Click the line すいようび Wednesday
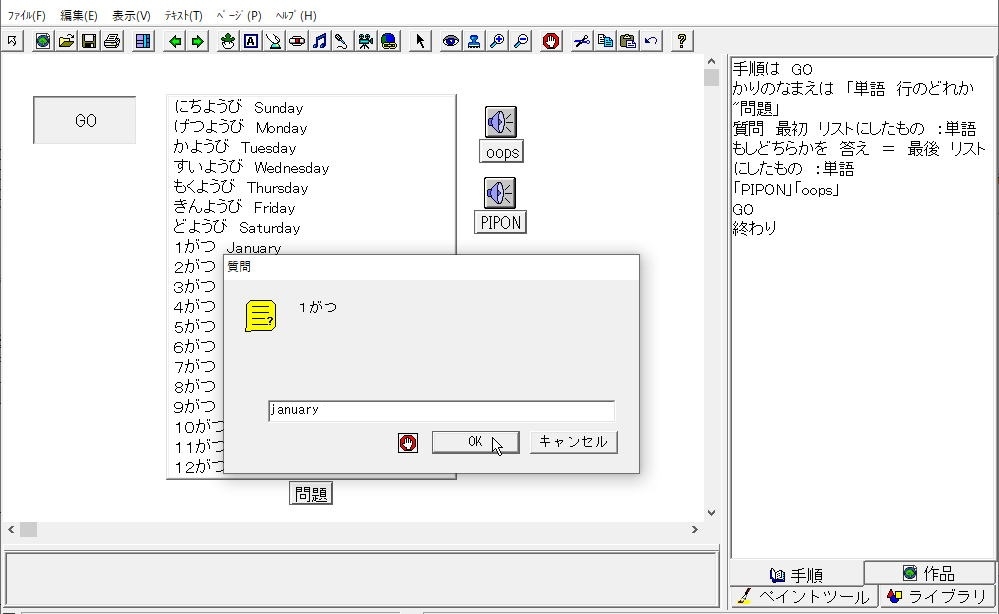Image resolution: width=999 pixels, height=614 pixels. [251, 167]
